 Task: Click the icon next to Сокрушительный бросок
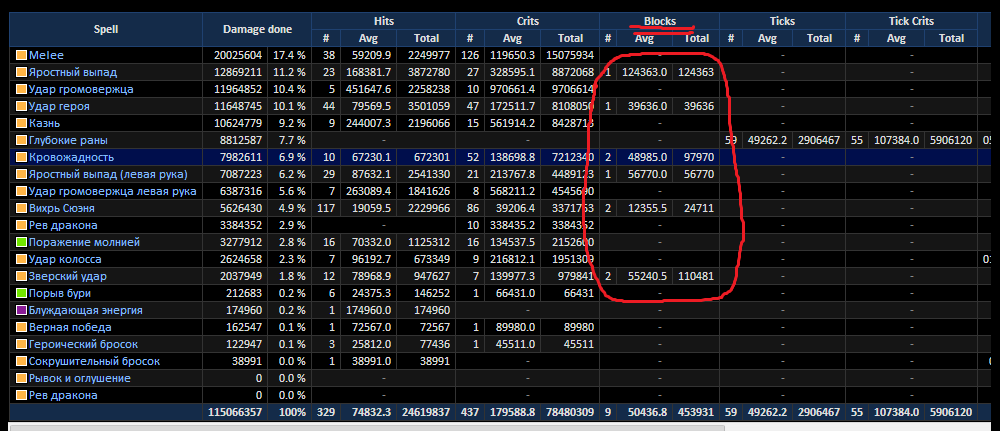point(21,362)
